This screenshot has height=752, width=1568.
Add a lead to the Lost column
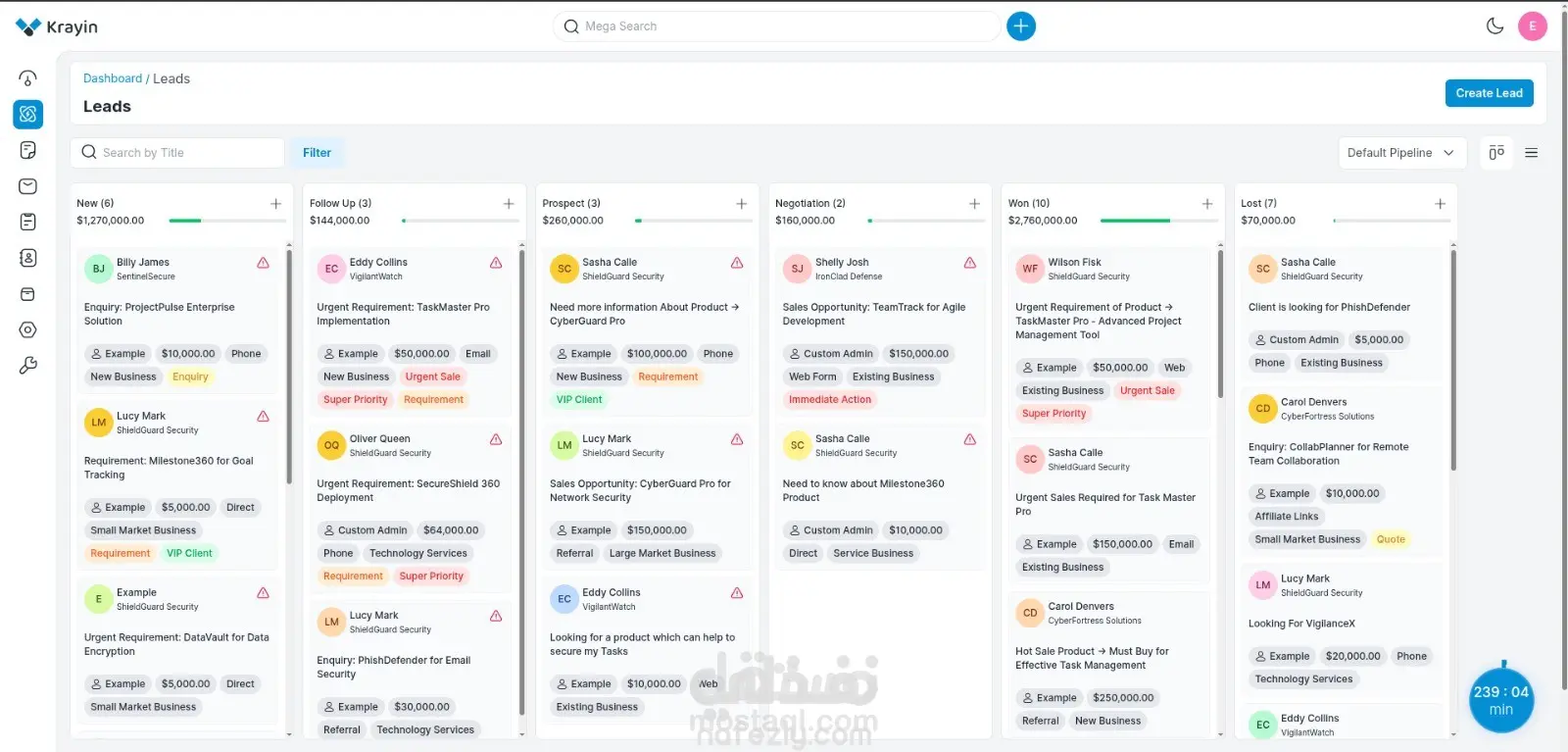(1441, 204)
